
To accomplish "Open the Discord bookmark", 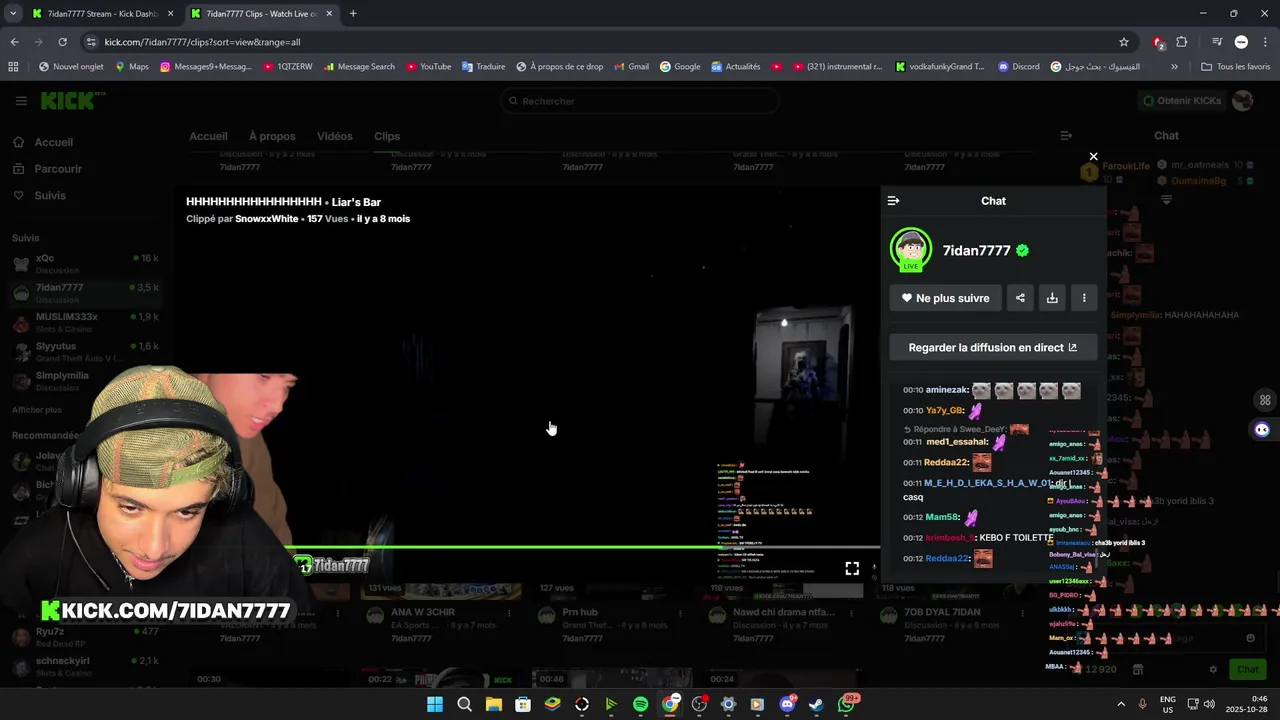I will click(1019, 67).
